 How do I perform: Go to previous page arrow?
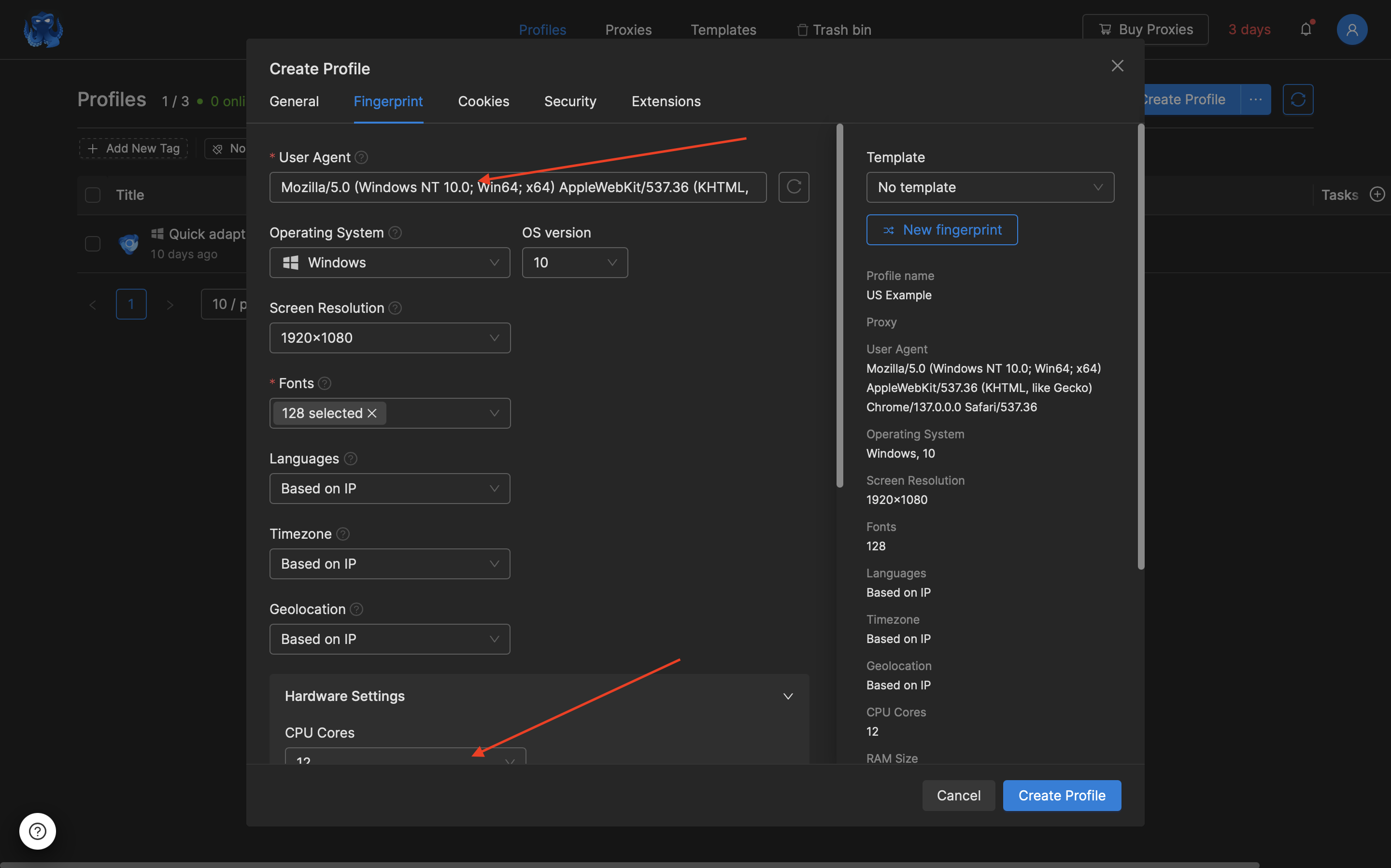[x=92, y=304]
